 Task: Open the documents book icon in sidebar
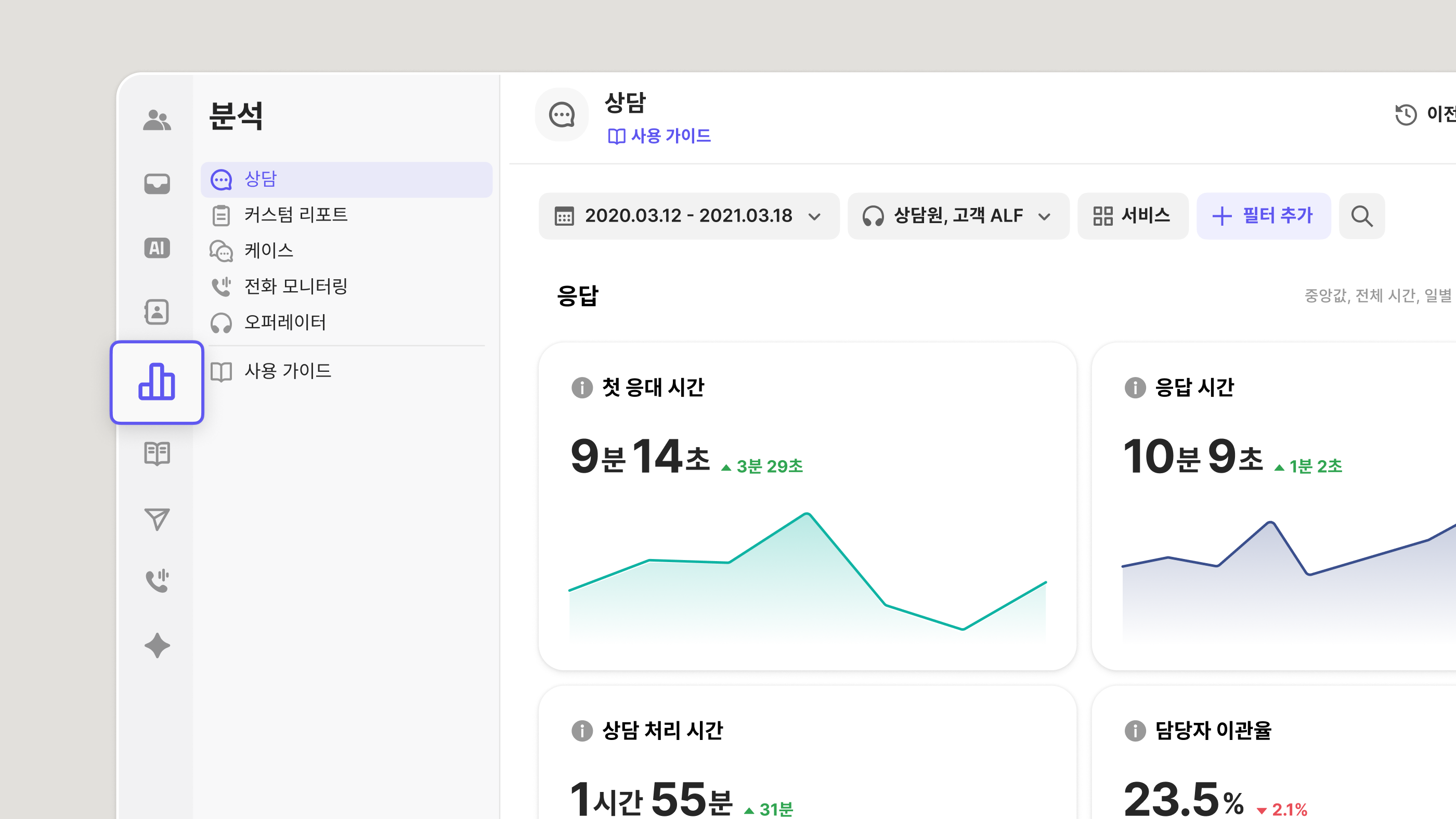click(157, 453)
